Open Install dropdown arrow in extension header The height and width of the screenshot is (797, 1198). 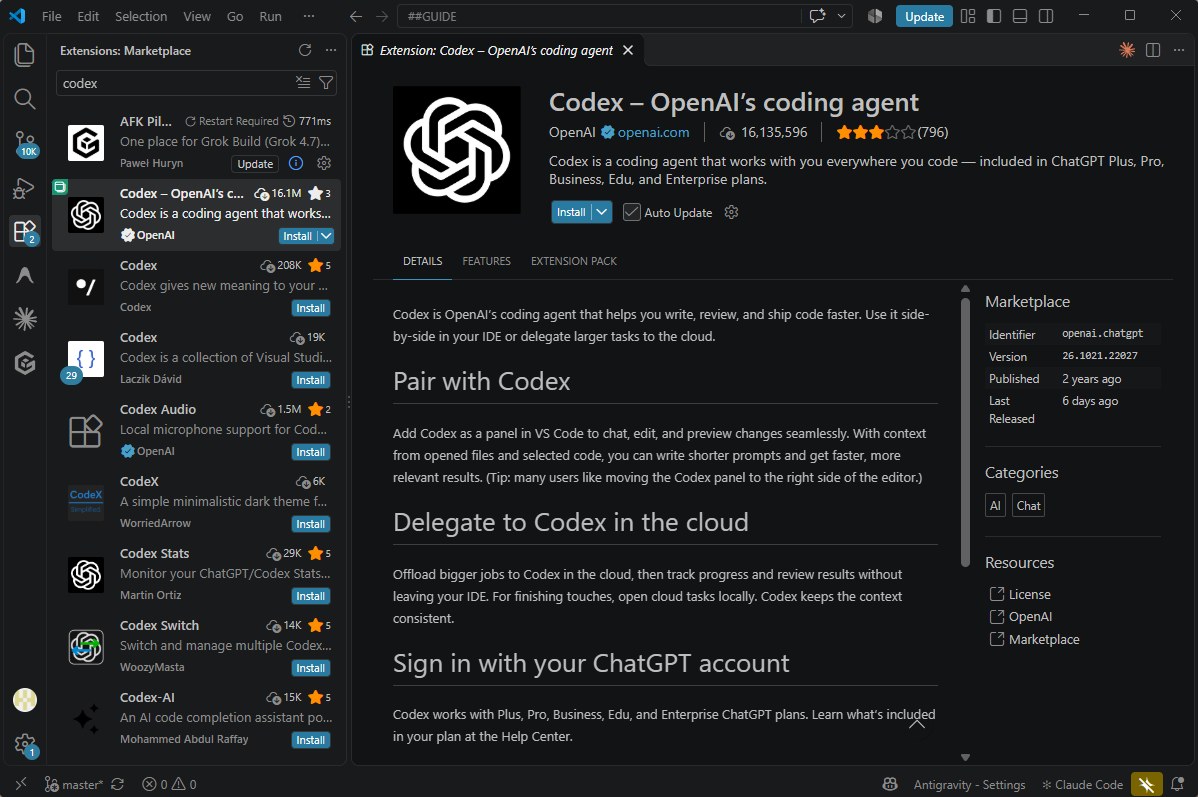point(602,212)
